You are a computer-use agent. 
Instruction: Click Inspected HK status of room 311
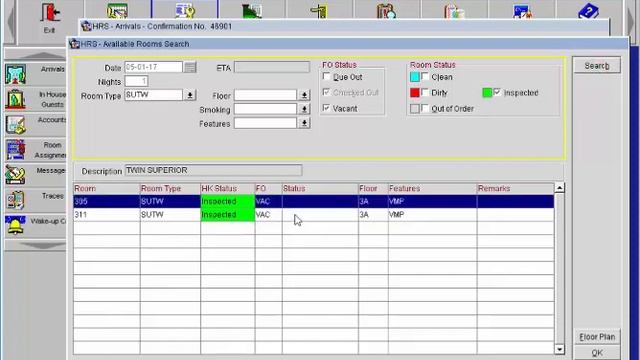pos(227,215)
